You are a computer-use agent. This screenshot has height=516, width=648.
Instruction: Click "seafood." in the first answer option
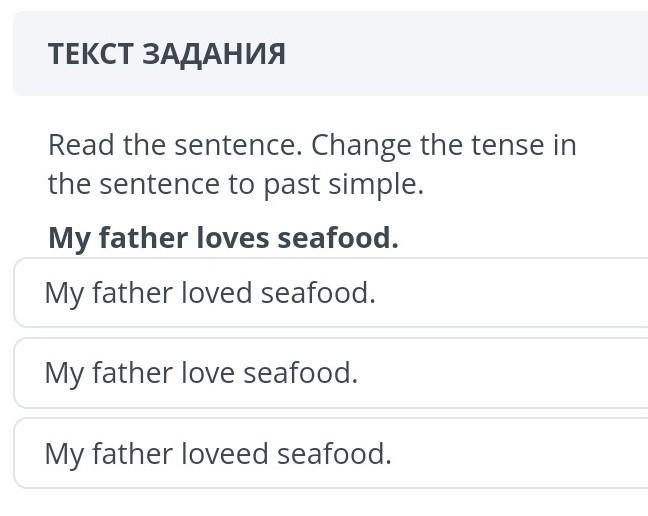pyautogui.click(x=318, y=293)
